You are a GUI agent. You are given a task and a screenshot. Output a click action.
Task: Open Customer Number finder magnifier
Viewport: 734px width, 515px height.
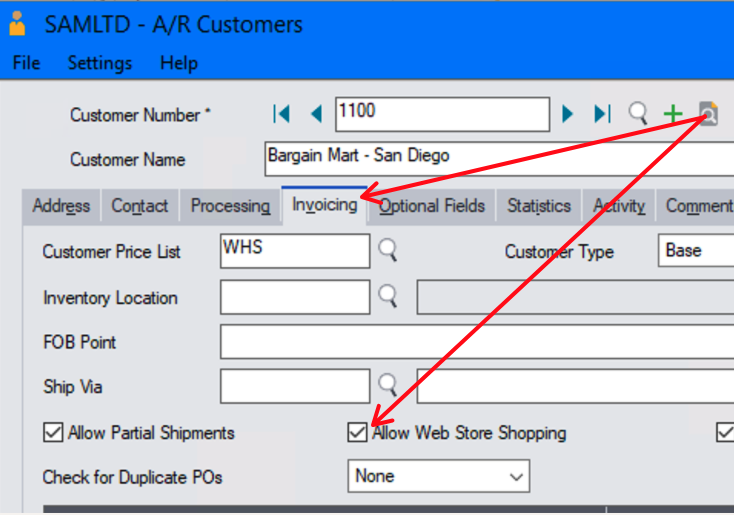pyautogui.click(x=638, y=113)
